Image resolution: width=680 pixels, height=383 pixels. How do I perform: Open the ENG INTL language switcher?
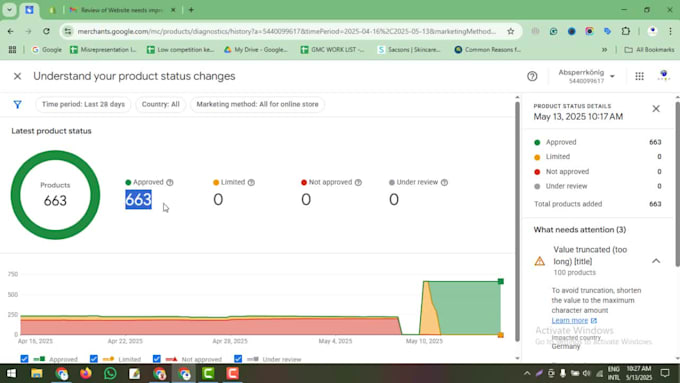(x=613, y=373)
